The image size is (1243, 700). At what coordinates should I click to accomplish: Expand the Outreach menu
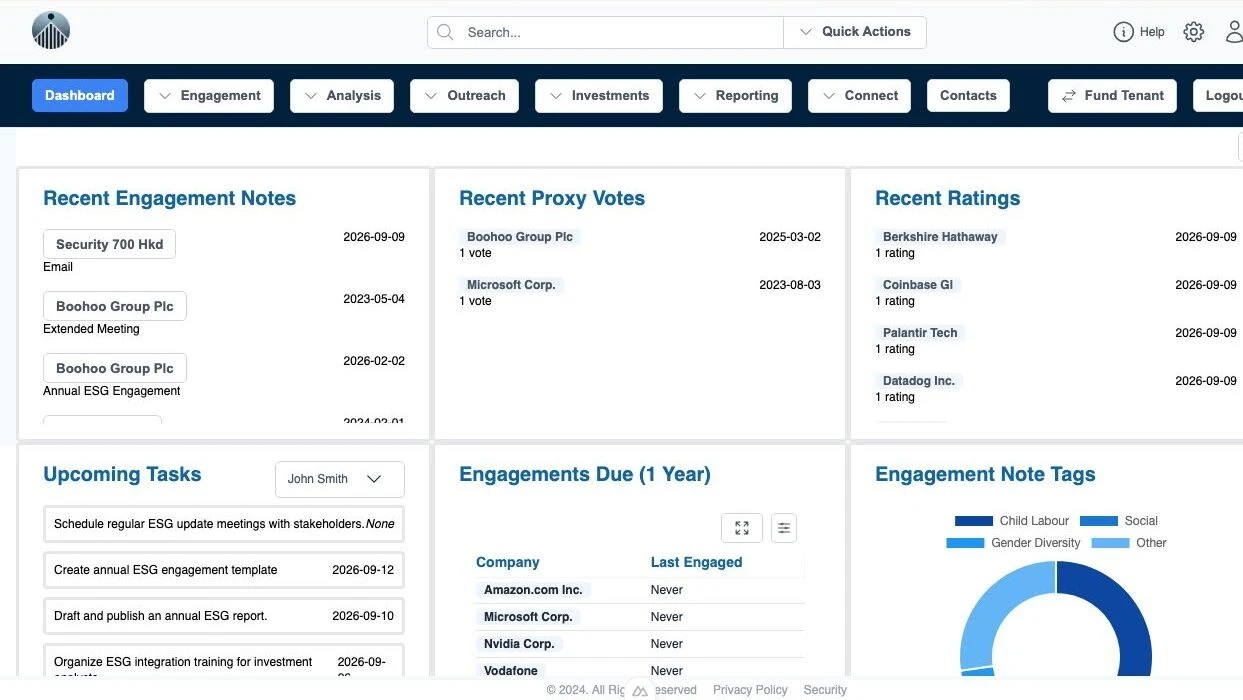click(x=465, y=96)
